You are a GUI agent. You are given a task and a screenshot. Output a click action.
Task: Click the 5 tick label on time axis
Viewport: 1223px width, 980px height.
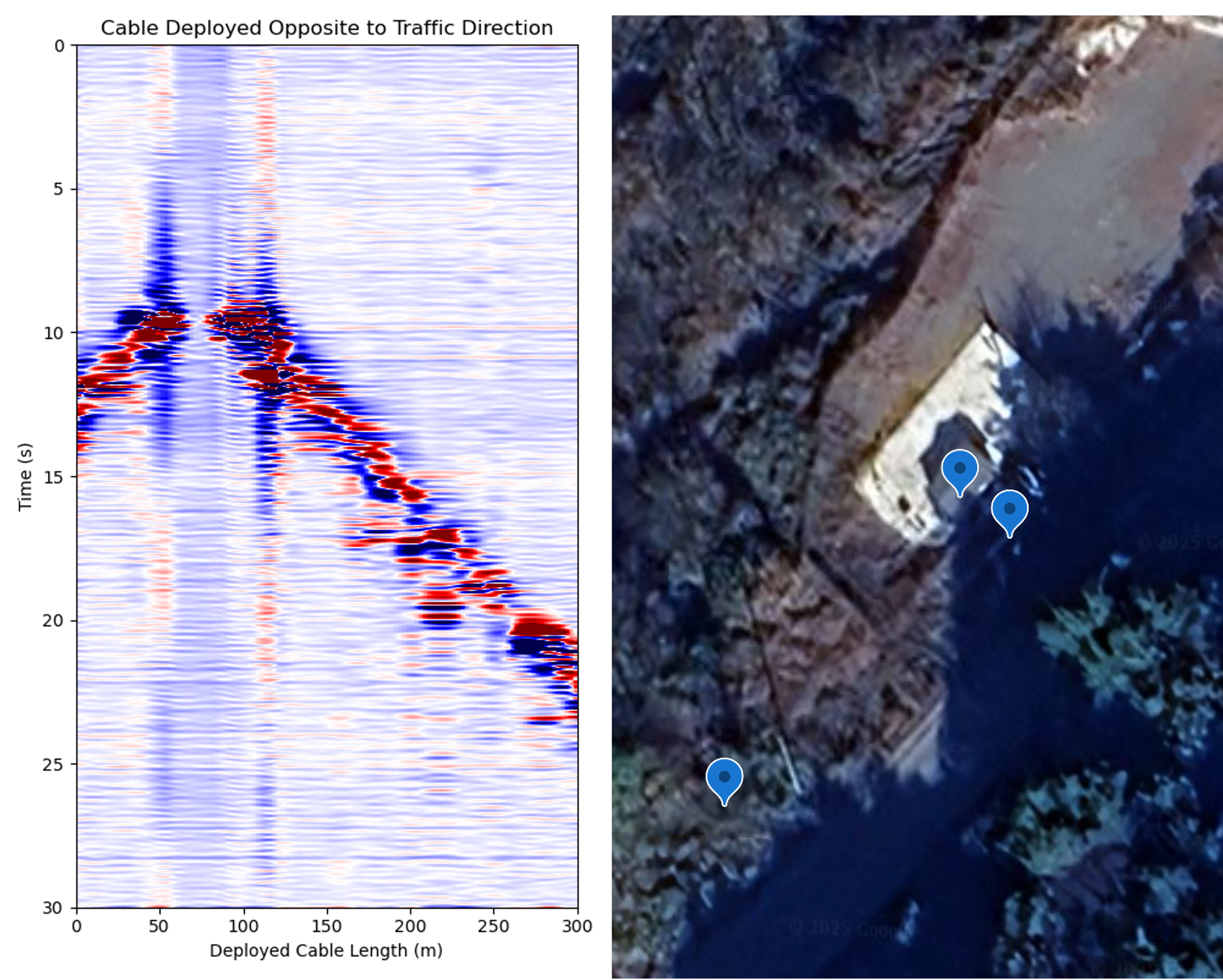(x=59, y=189)
